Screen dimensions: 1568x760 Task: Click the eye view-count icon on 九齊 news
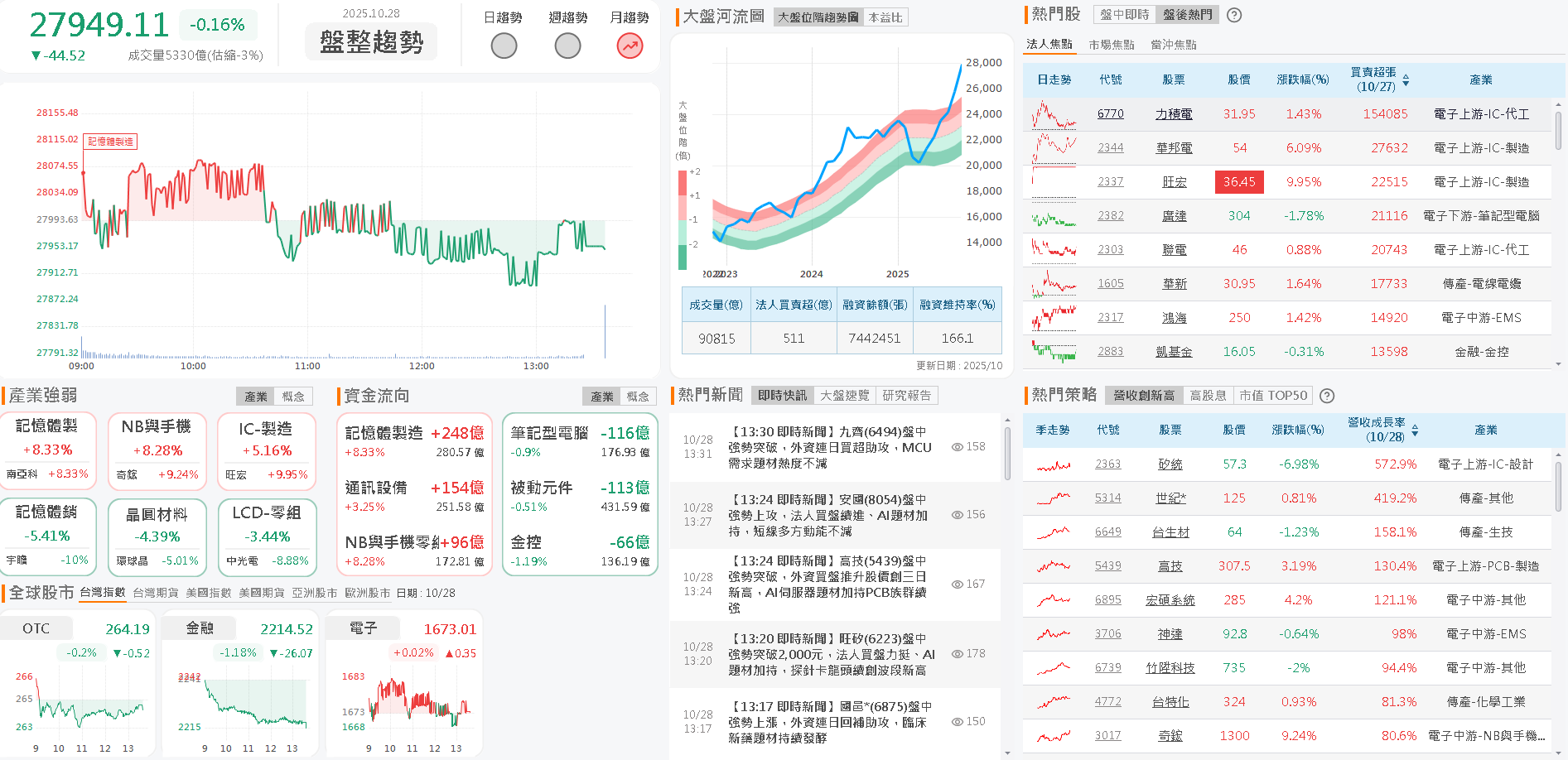(x=957, y=447)
